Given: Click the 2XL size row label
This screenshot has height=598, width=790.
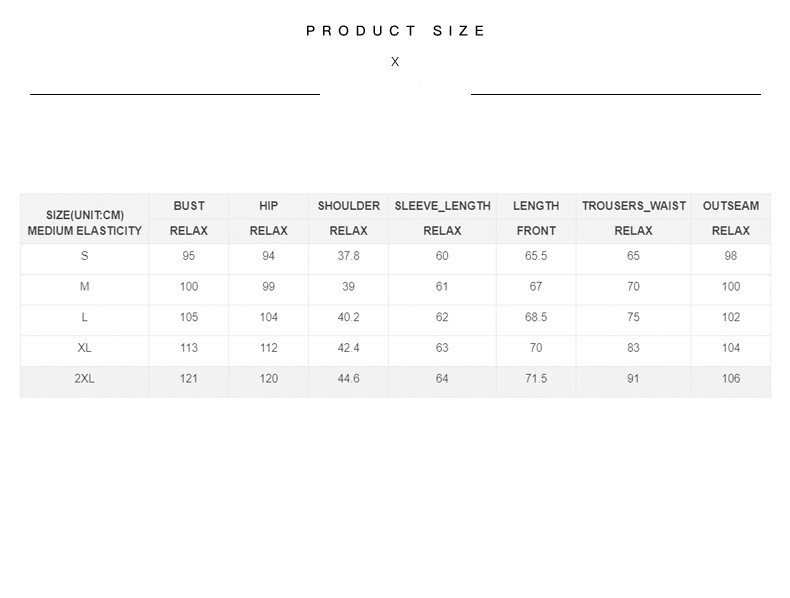Looking at the screenshot, I should pos(85,379).
